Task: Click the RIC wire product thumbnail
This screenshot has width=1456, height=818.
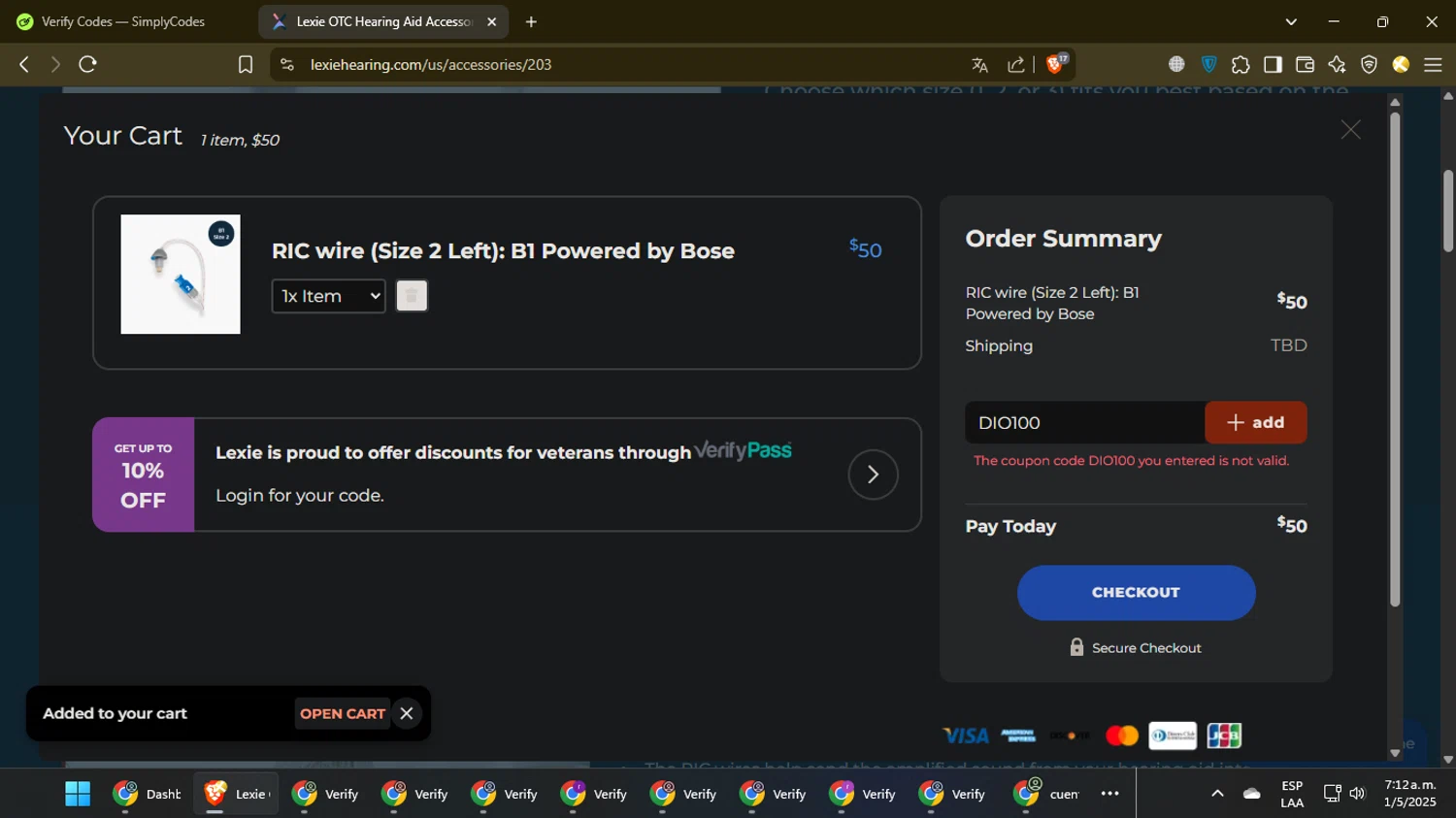Action: (181, 275)
